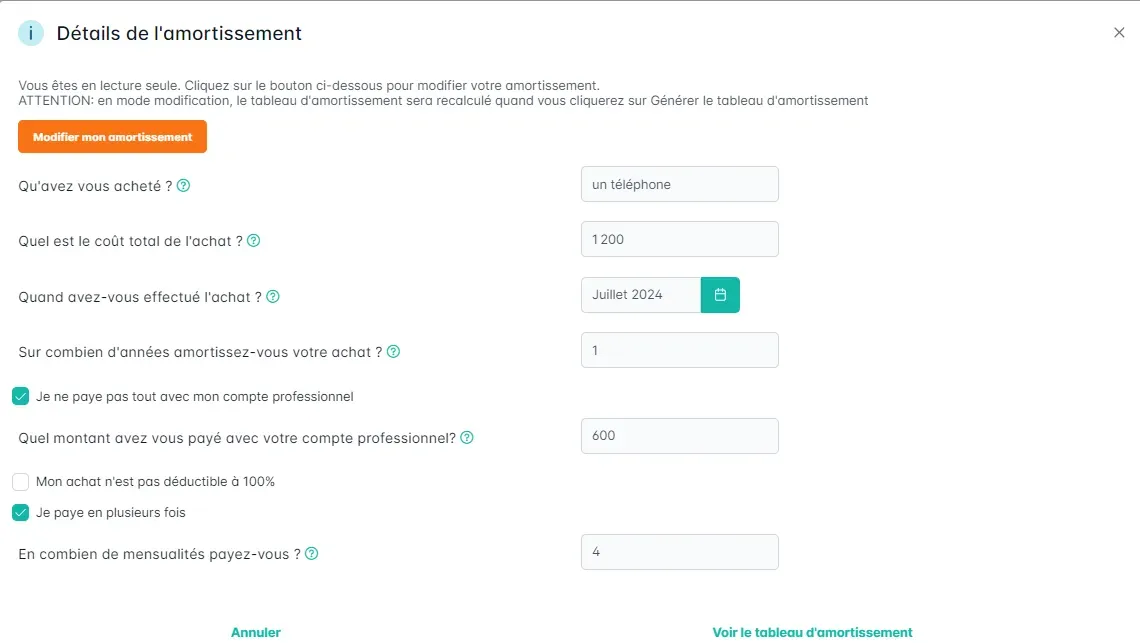Click the help icon next to total purchase cost
The height and width of the screenshot is (643, 1140).
(x=254, y=241)
